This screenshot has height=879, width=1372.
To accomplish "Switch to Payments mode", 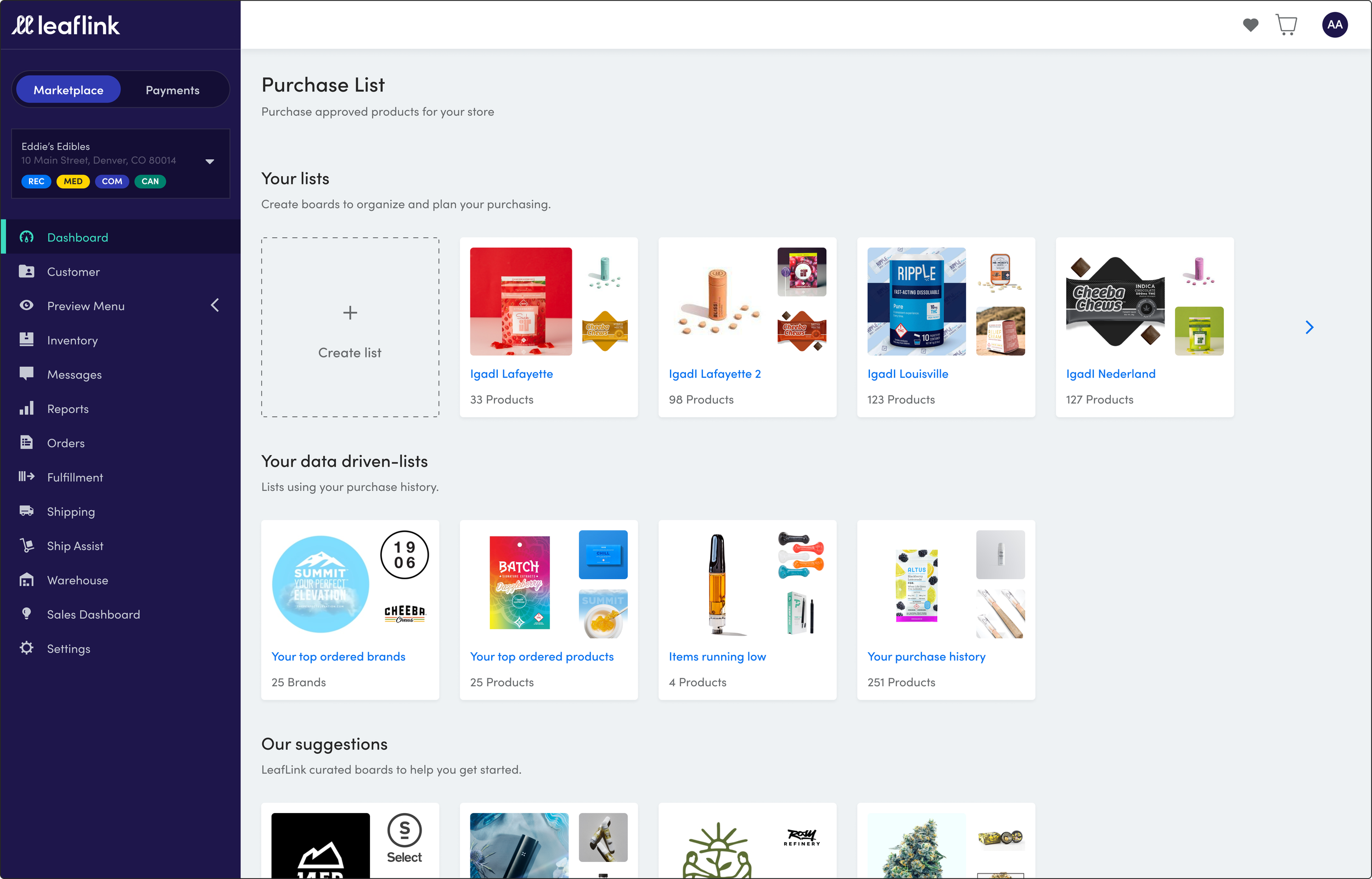I will (x=172, y=89).
